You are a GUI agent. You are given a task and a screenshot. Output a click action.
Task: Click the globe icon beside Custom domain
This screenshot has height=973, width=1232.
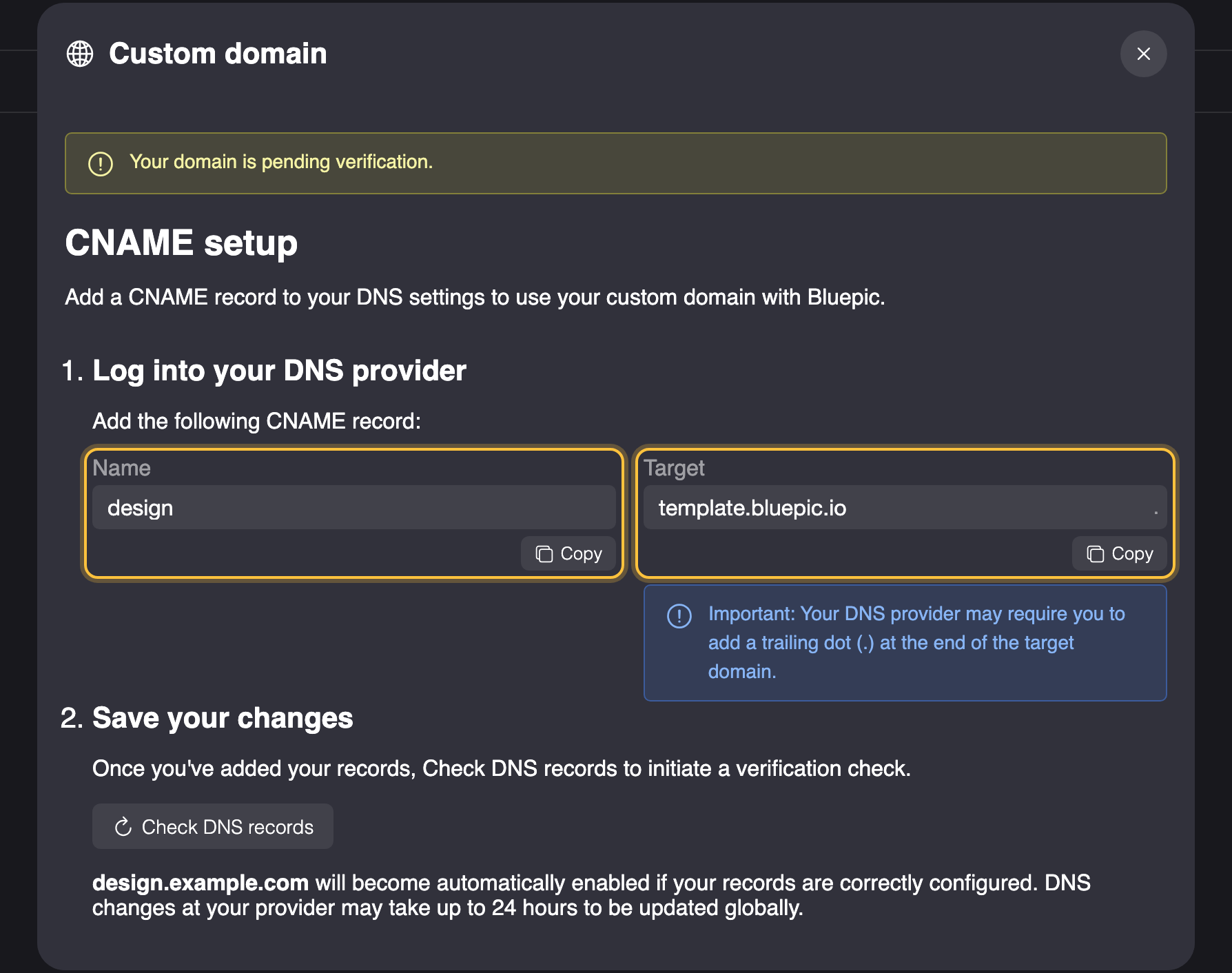tap(80, 54)
